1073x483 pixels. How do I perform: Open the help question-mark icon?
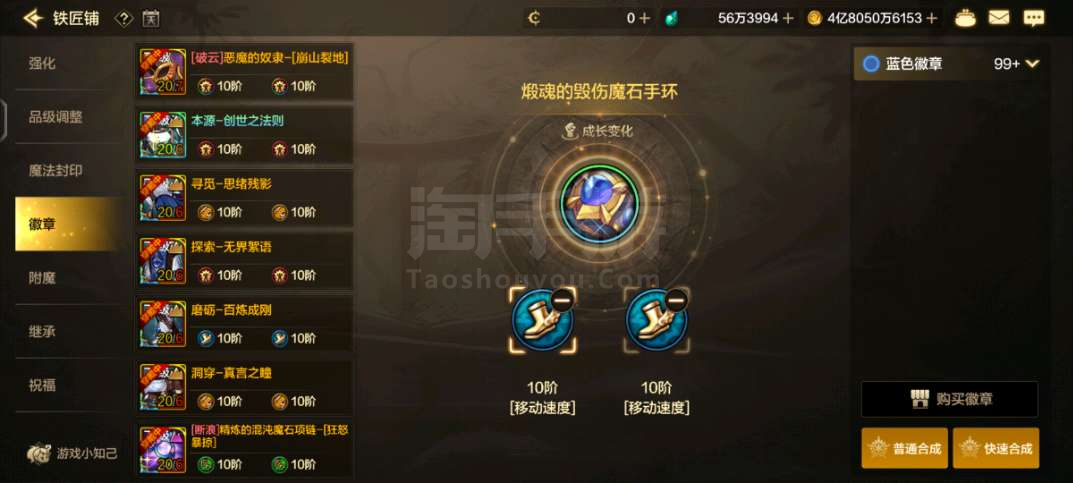tap(124, 19)
